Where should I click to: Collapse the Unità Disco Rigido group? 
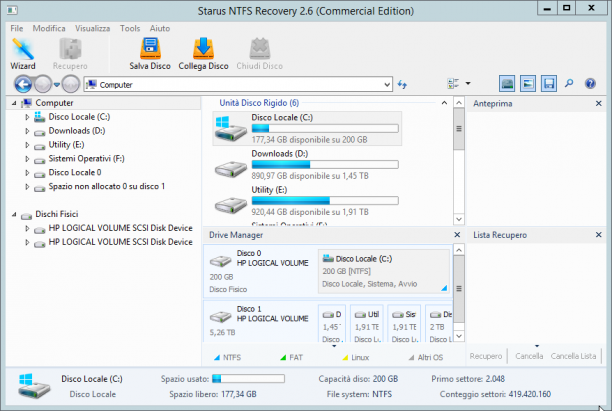point(444,103)
